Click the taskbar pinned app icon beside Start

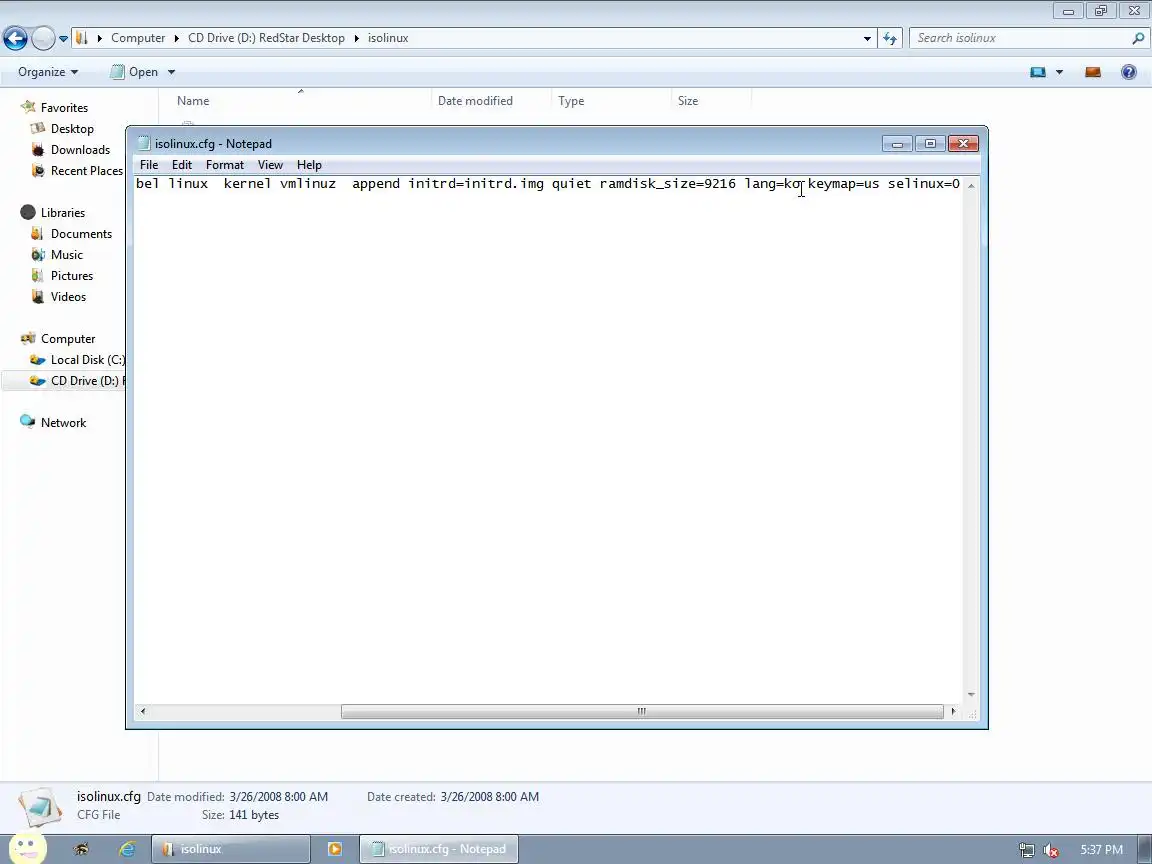tap(82, 849)
